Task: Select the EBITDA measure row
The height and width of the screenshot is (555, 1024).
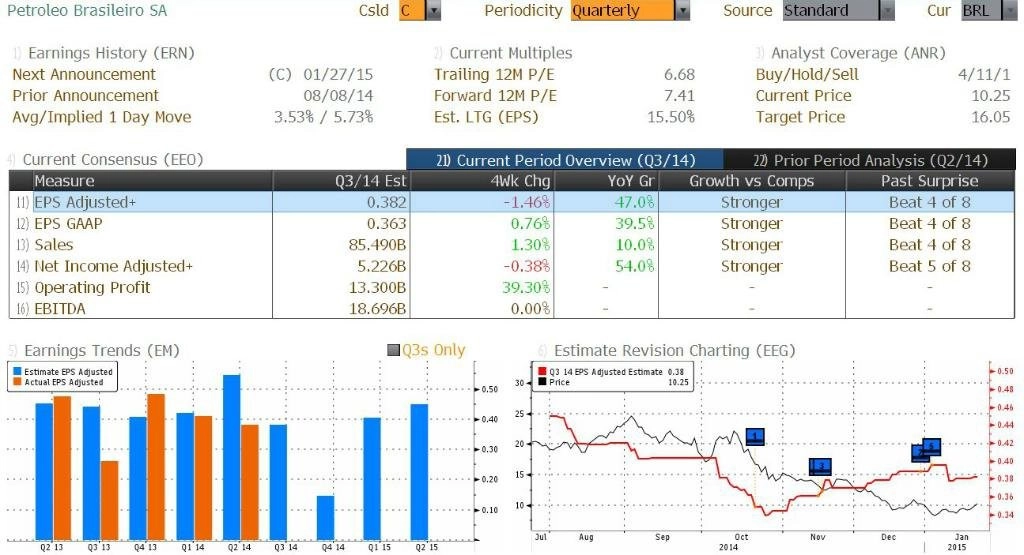Action: tap(512, 308)
